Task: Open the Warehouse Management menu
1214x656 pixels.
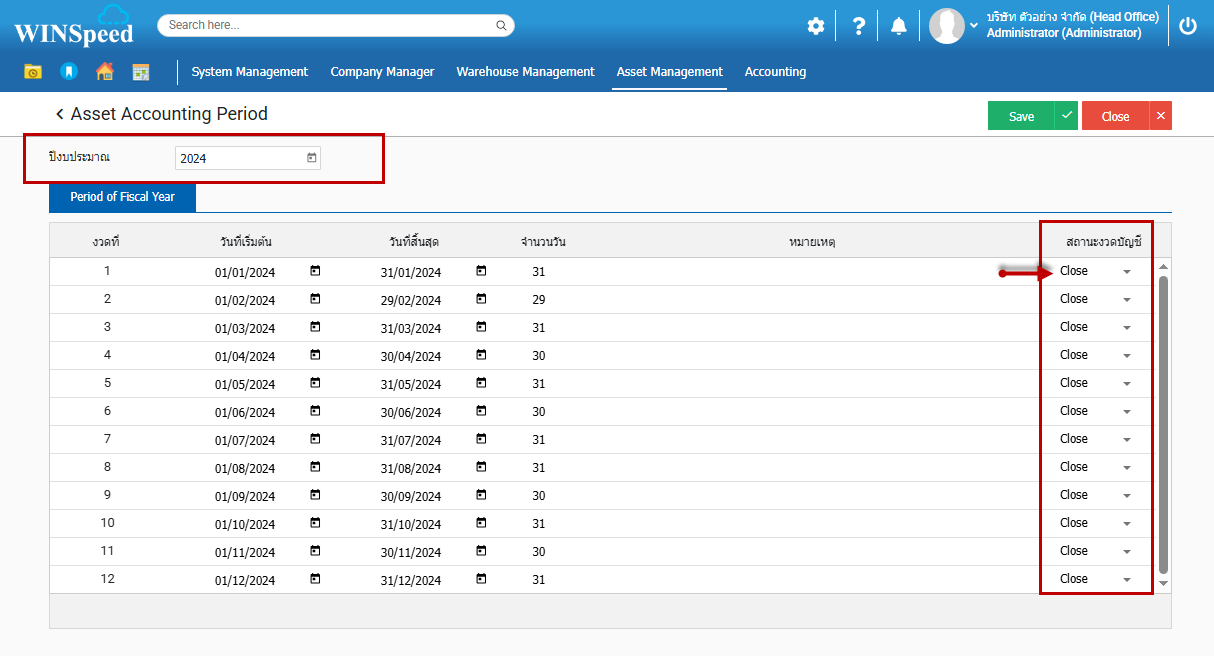Action: pos(525,72)
